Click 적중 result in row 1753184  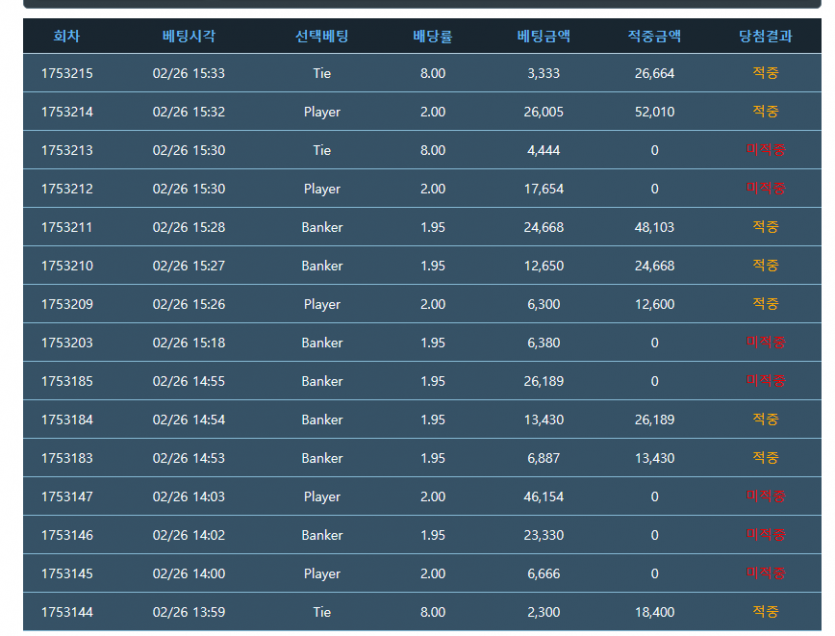coord(765,419)
